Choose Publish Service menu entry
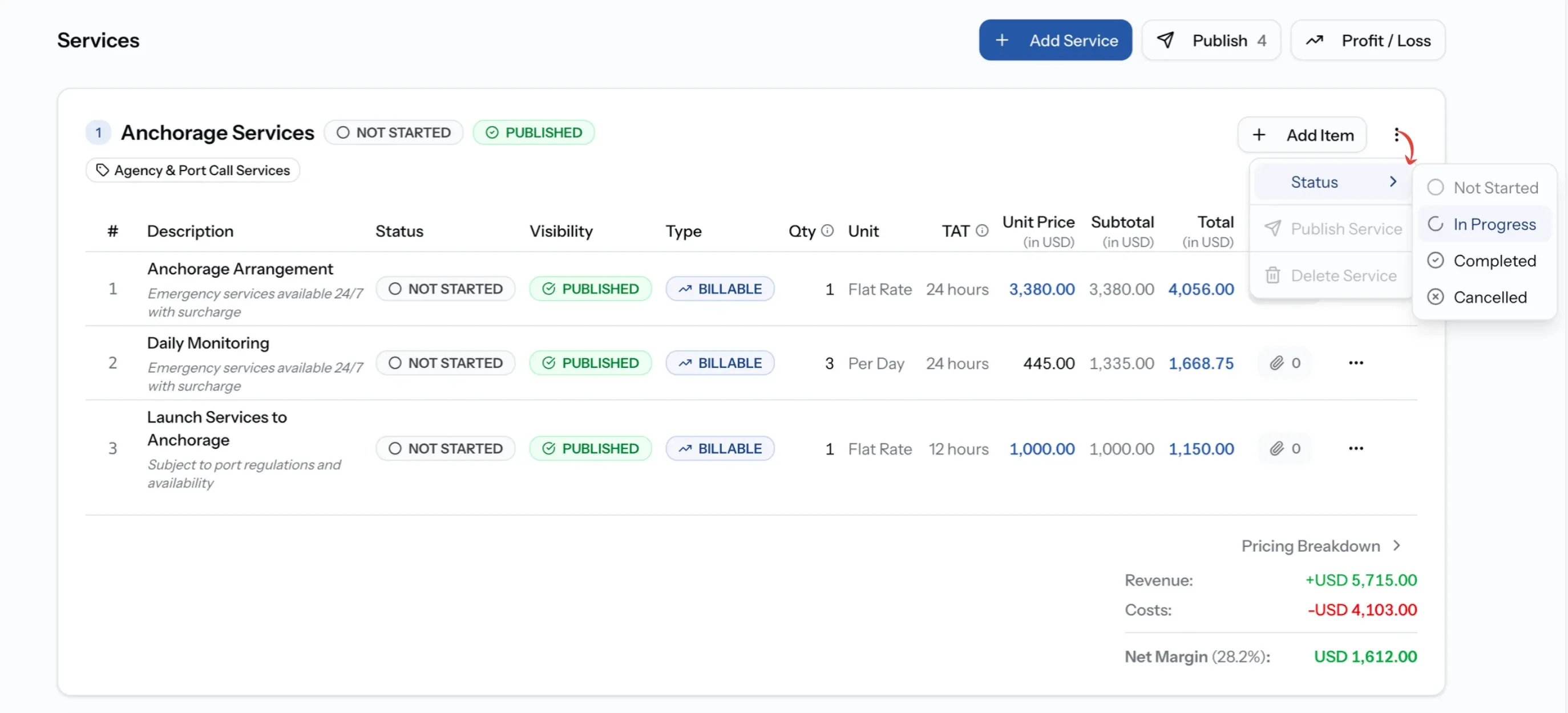 click(1332, 229)
